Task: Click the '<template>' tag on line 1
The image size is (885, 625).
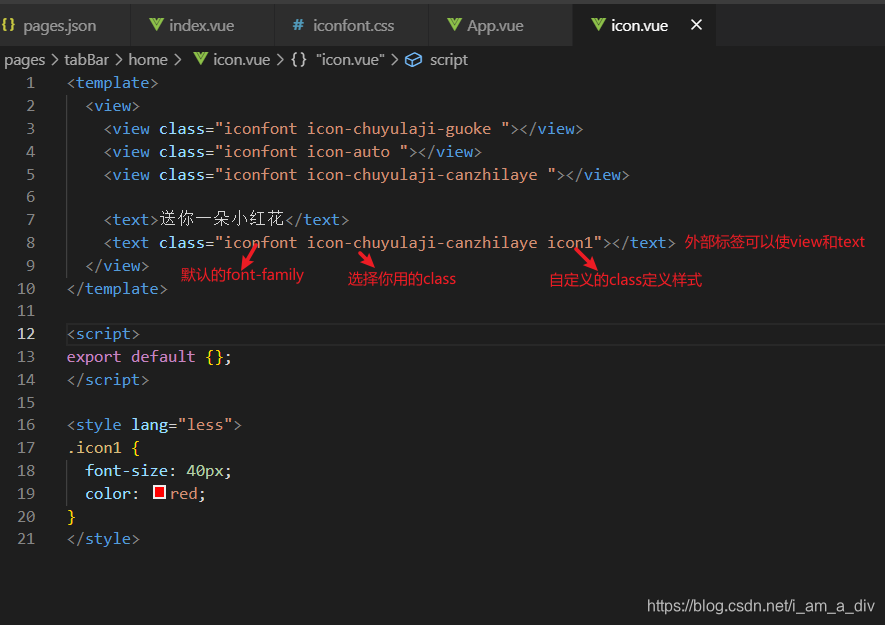Action: pyautogui.click(x=113, y=83)
